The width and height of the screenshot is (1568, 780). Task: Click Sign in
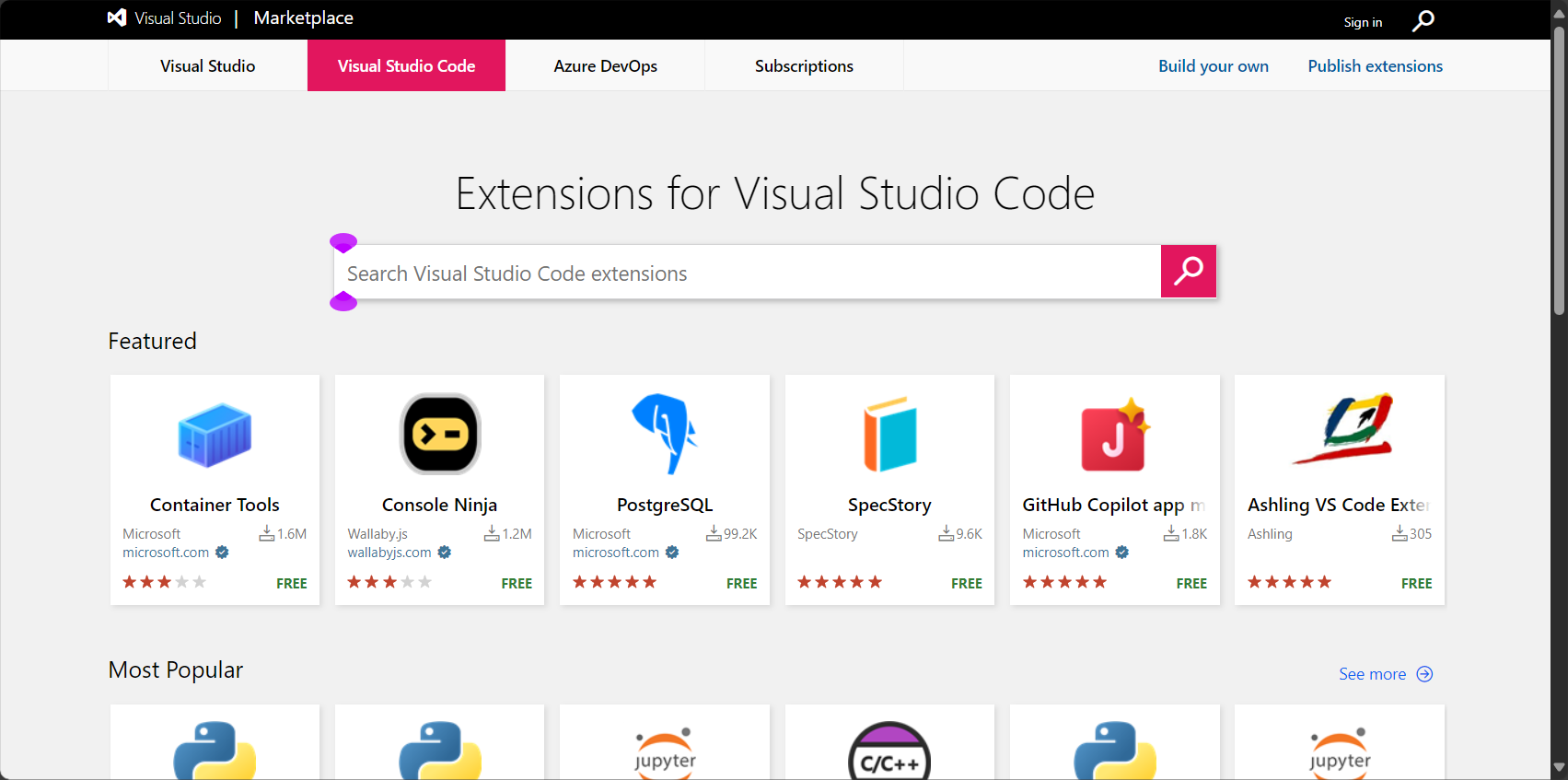pyautogui.click(x=1363, y=22)
